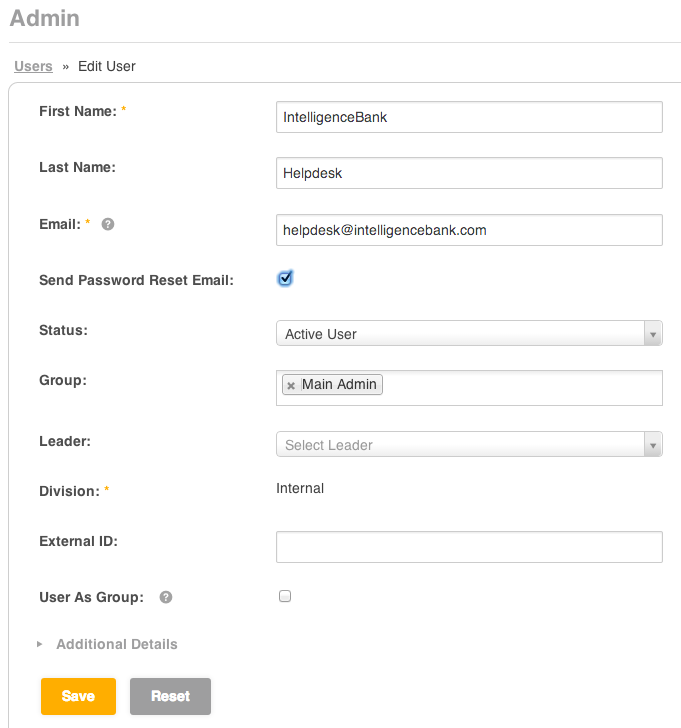681x728 pixels.
Task: Enable the User As Group checkbox
Action: point(285,596)
